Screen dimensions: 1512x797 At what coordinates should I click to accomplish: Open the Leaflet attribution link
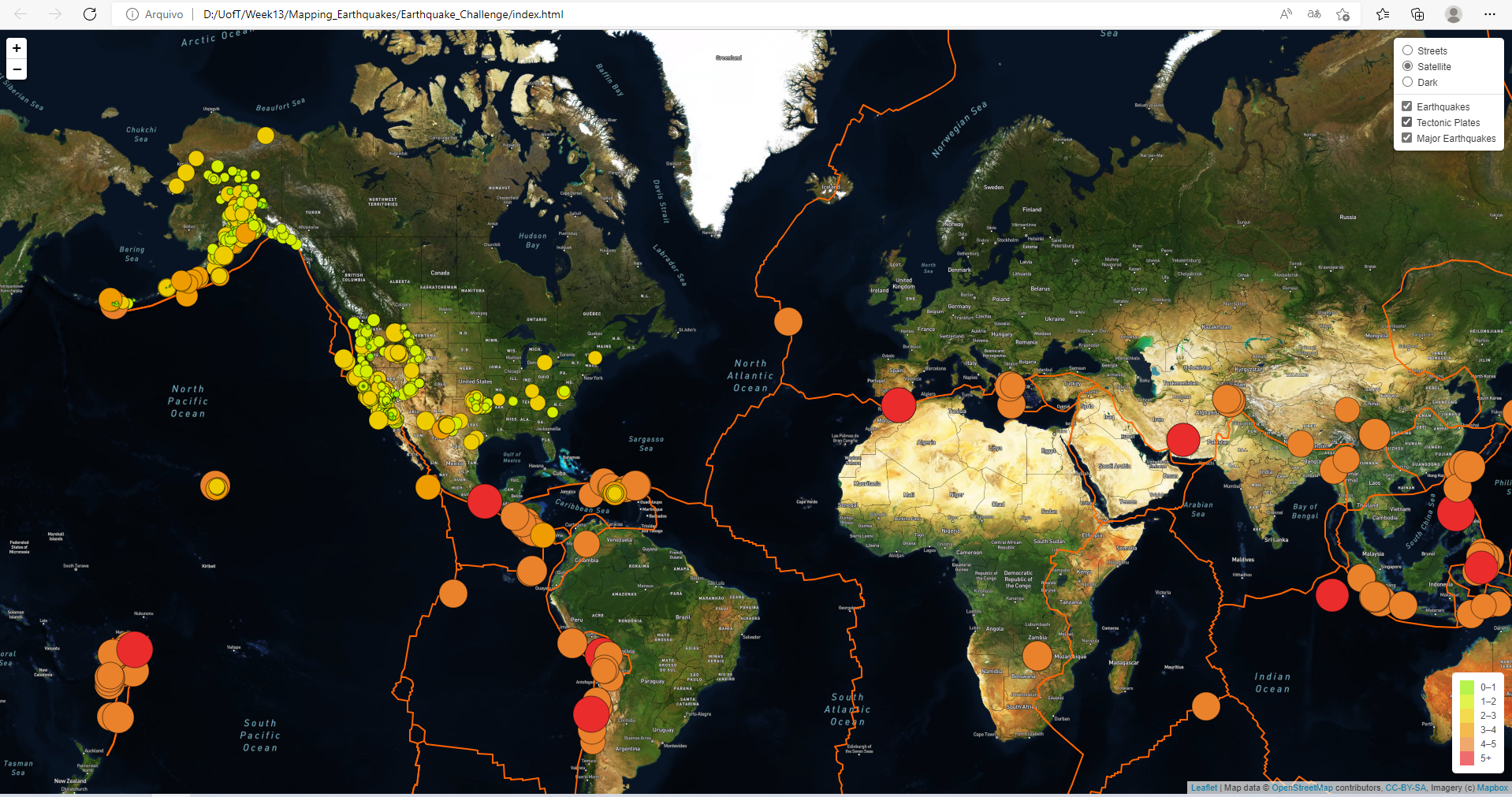coord(1204,788)
